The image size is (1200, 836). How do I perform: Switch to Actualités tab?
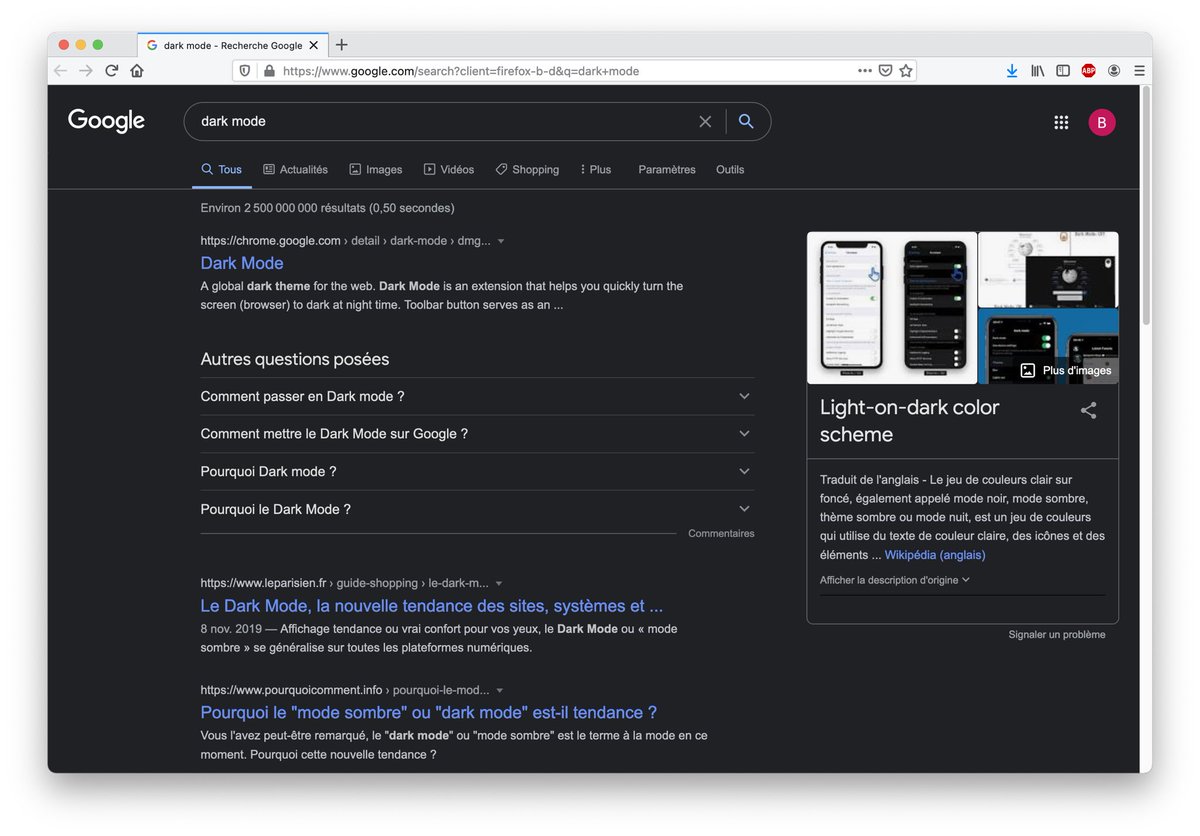coord(295,169)
